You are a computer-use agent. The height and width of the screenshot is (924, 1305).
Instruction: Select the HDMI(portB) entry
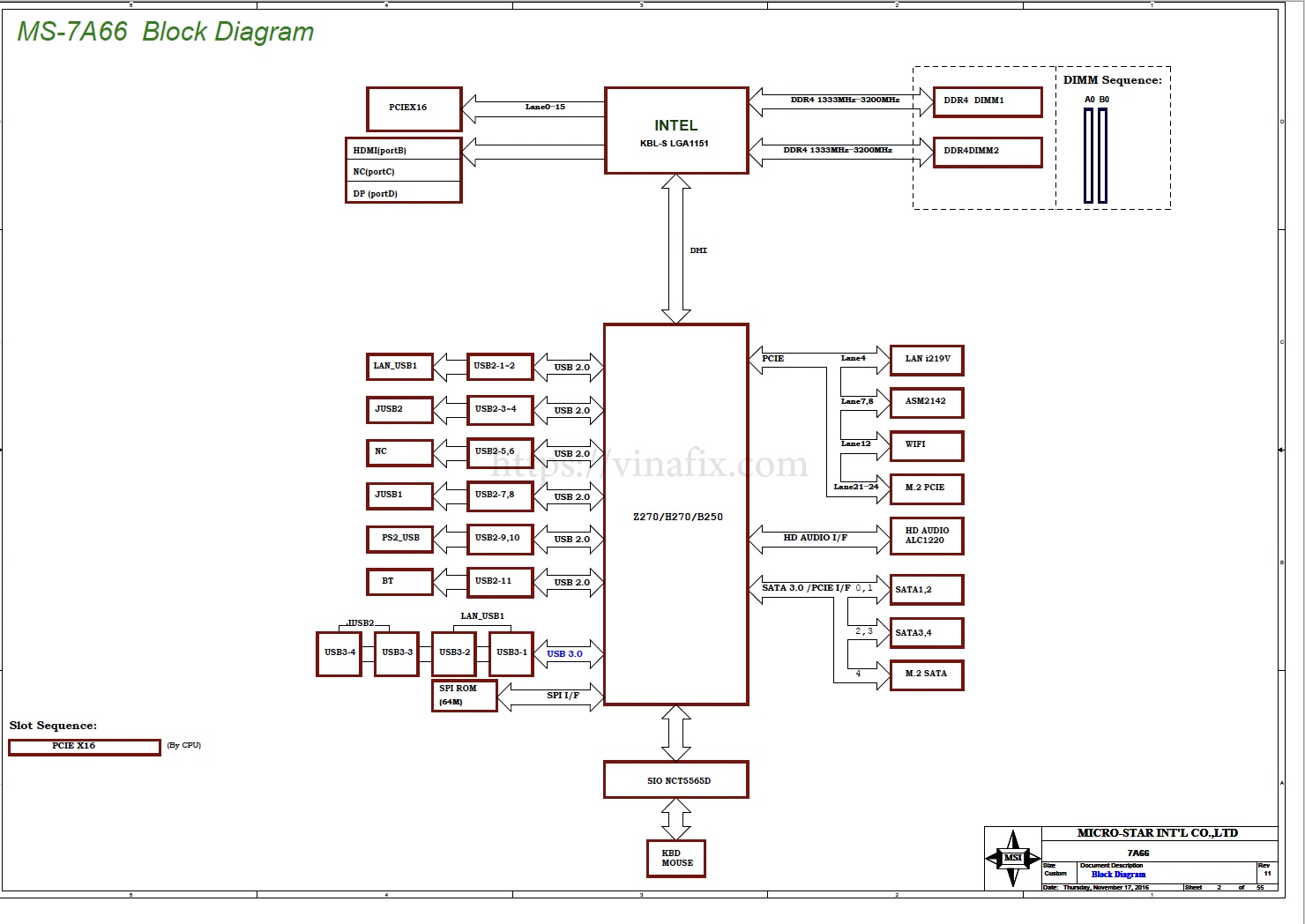click(x=403, y=149)
